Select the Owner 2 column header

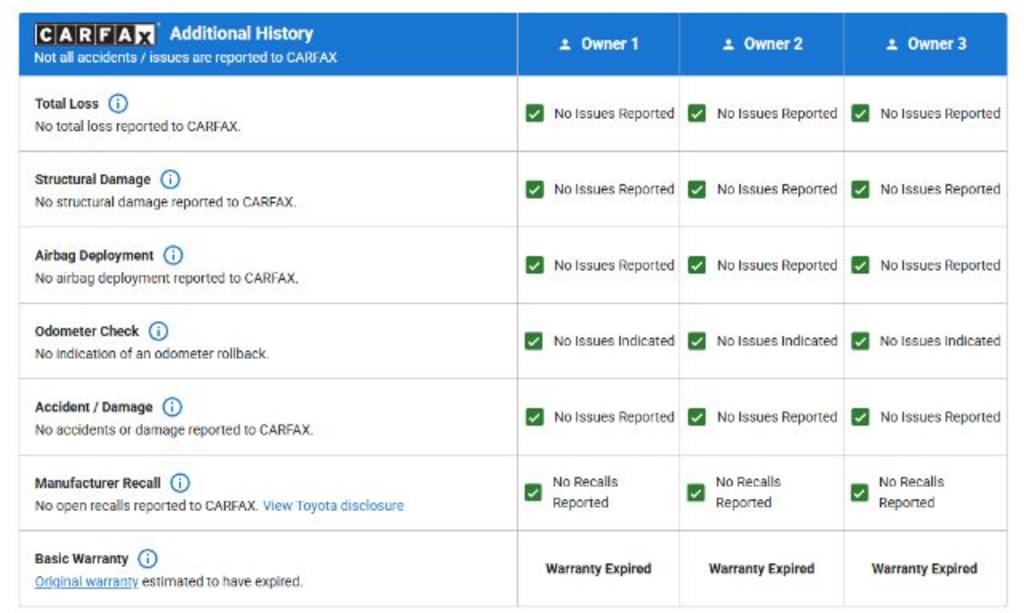coord(761,44)
